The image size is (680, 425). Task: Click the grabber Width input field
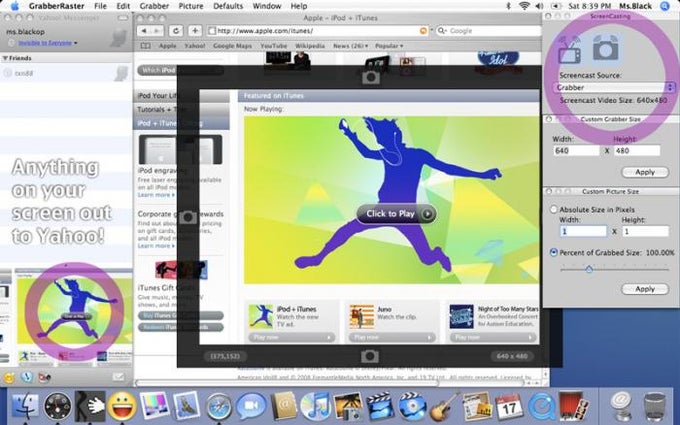point(576,151)
